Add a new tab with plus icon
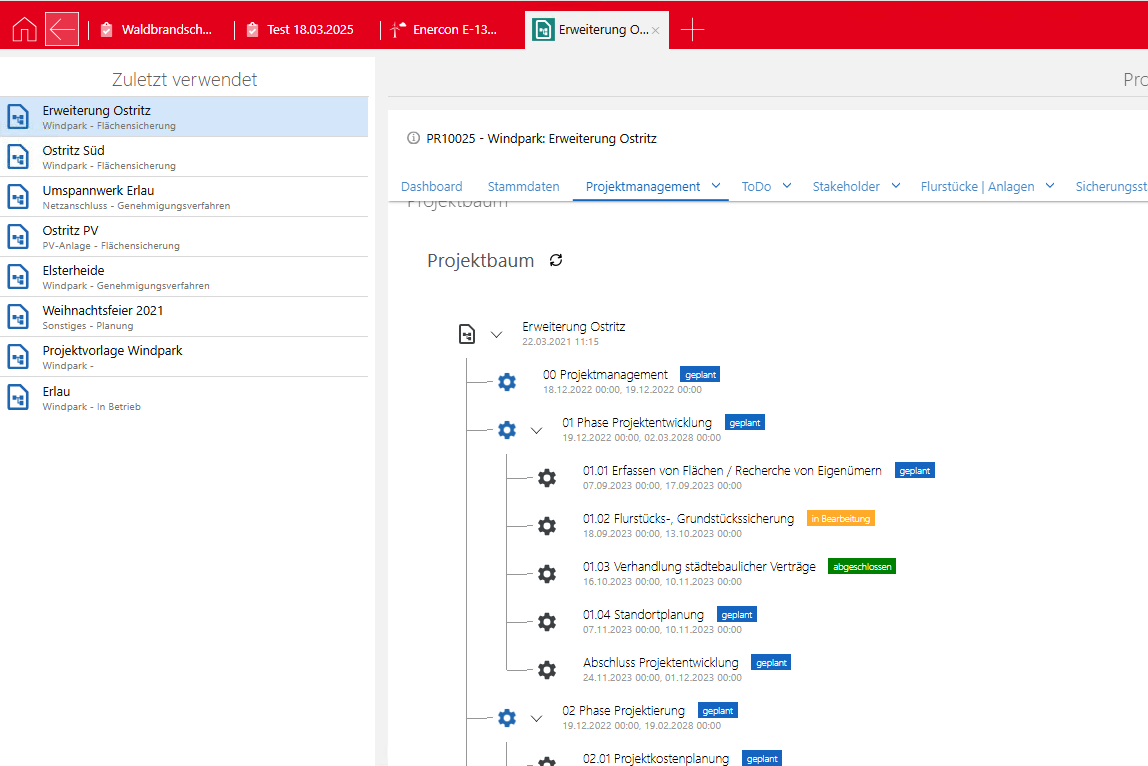This screenshot has width=1148, height=766. tap(692, 30)
